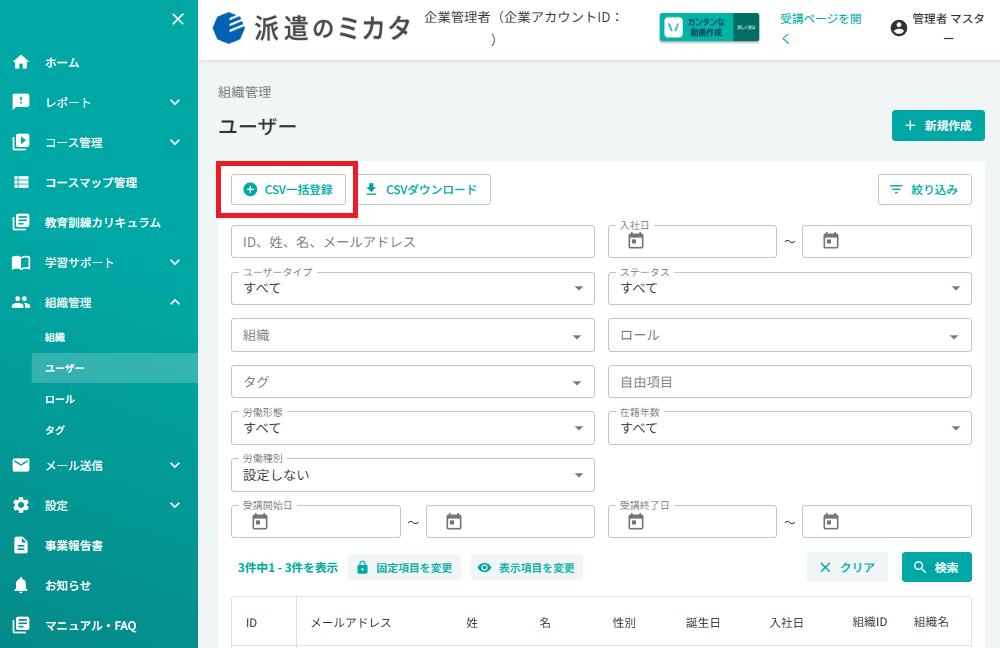Open the 入社日 start date calendar icon

point(636,241)
